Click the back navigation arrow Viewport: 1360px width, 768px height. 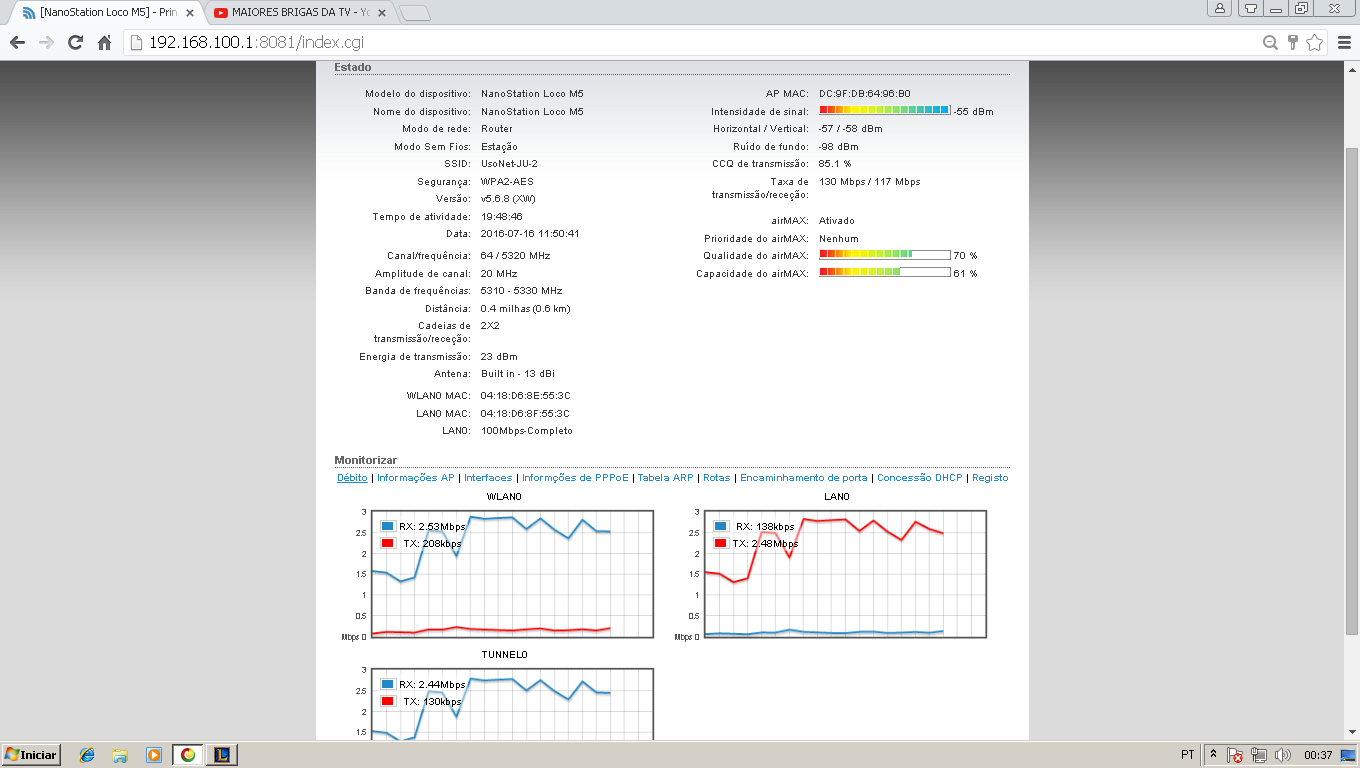click(x=17, y=43)
